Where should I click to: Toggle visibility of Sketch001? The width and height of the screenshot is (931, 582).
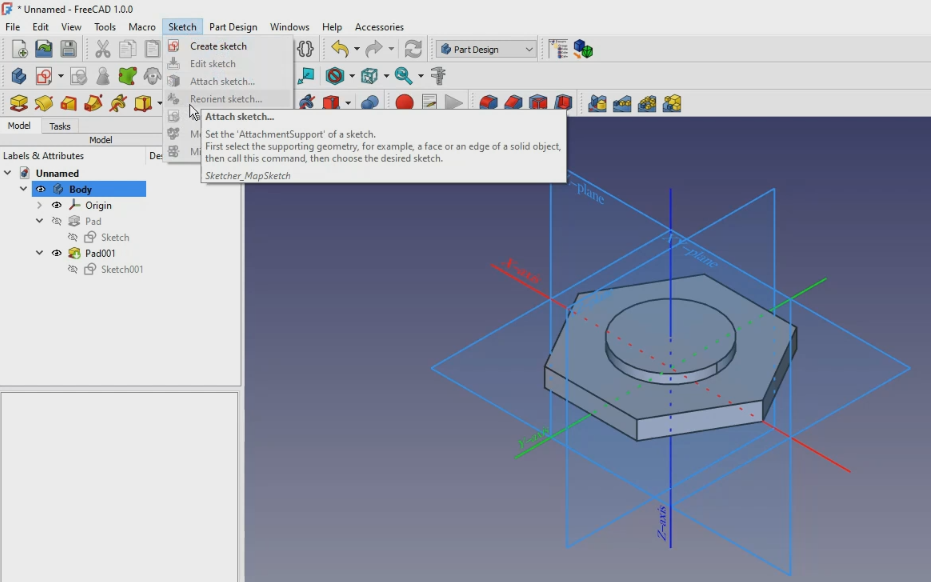click(72, 268)
